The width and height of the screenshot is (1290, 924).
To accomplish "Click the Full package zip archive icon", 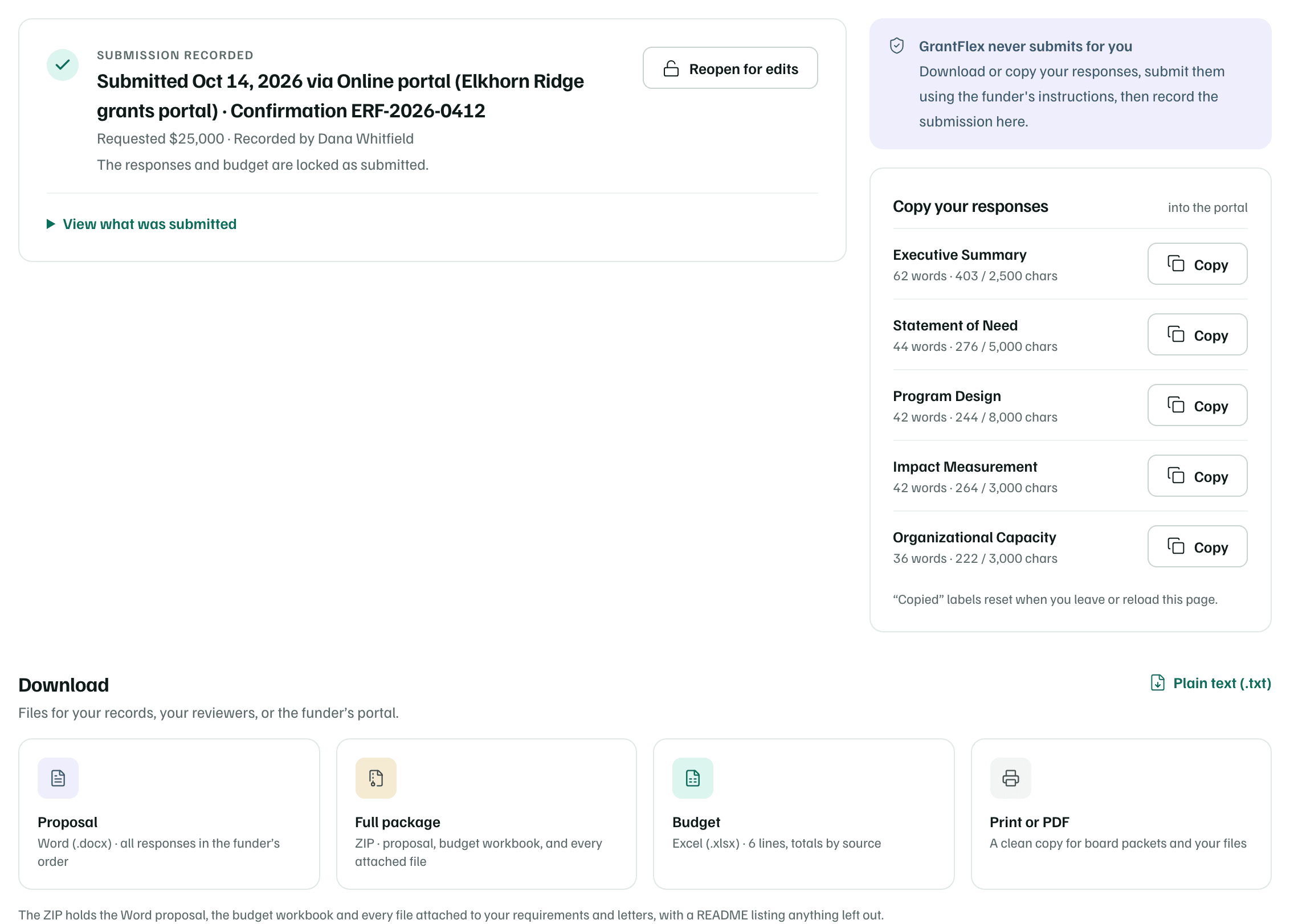I will (x=376, y=778).
